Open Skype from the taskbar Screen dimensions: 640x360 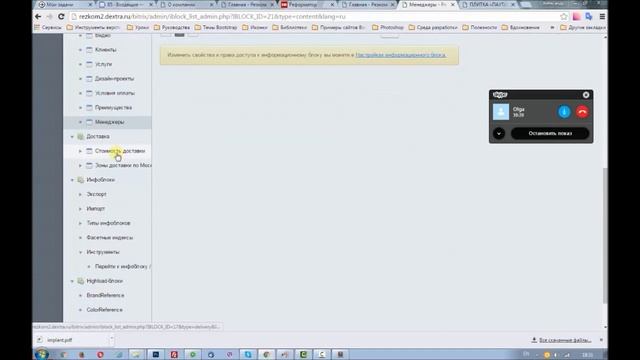tap(248, 354)
